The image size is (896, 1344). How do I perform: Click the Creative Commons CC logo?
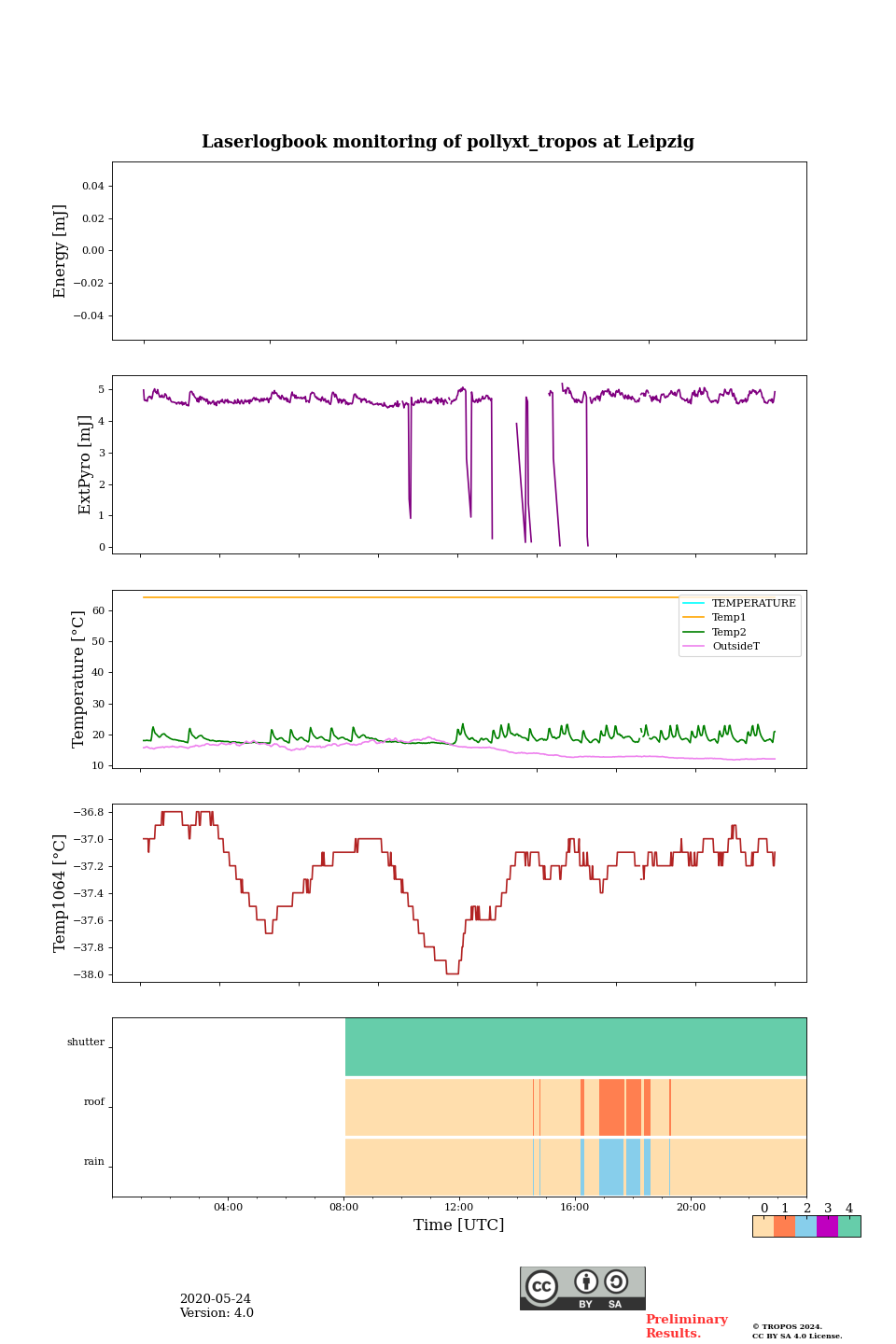541,1286
